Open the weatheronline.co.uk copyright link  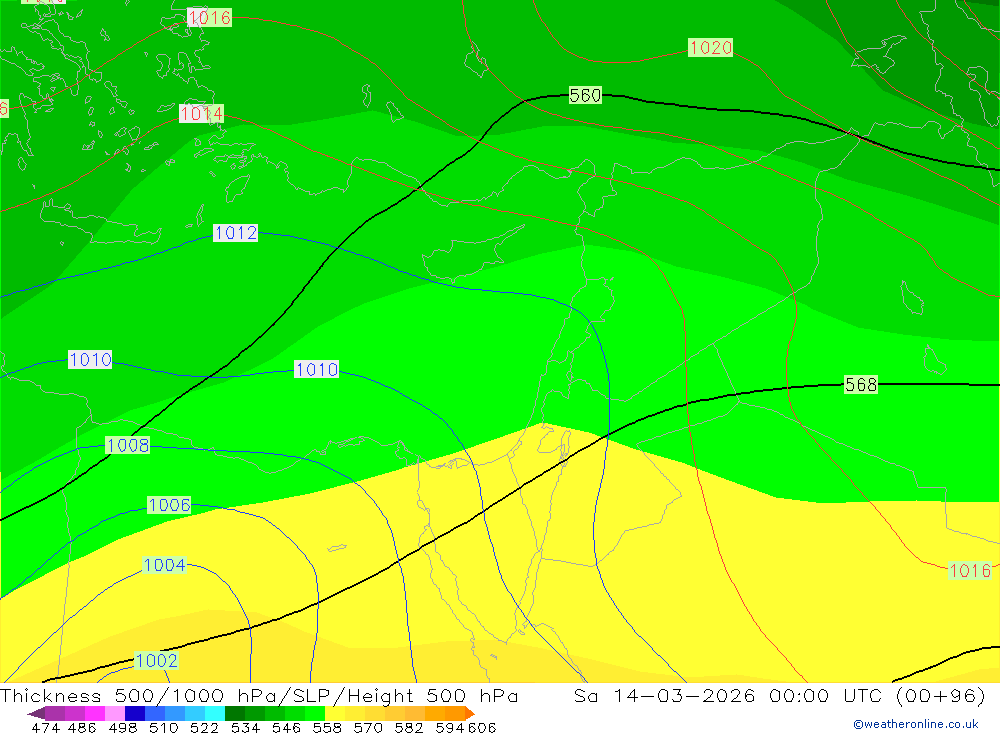click(x=916, y=724)
